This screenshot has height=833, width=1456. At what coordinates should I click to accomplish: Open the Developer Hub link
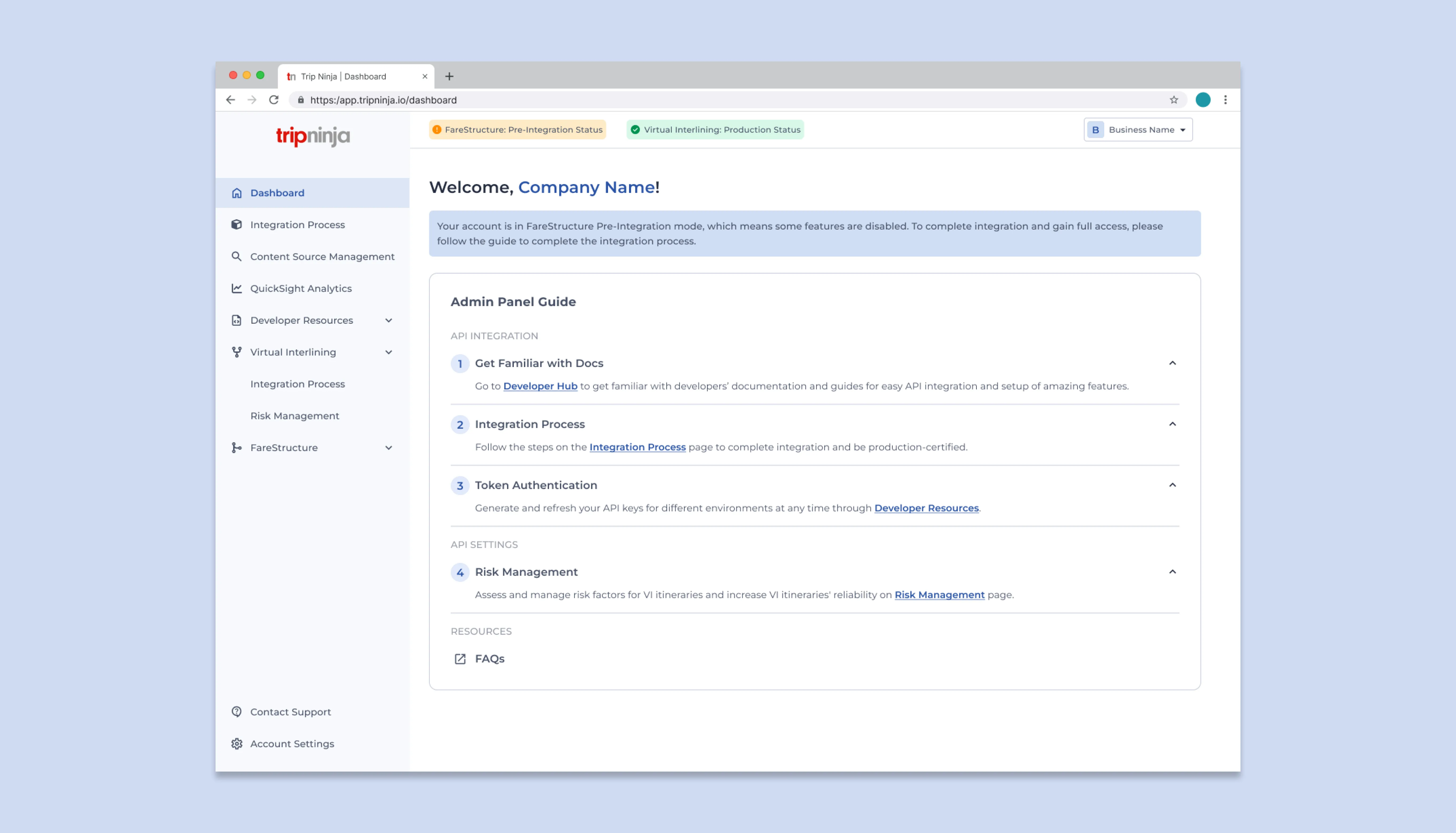point(540,386)
